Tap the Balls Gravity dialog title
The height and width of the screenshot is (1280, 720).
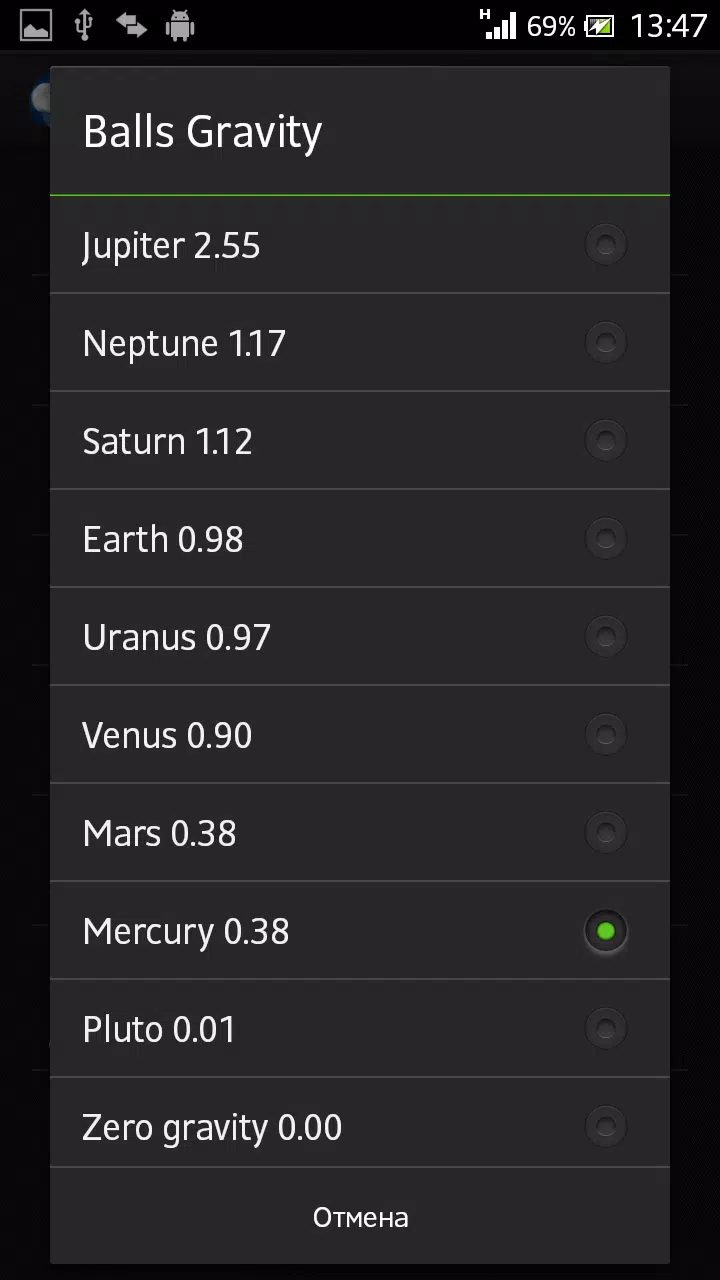coord(202,132)
